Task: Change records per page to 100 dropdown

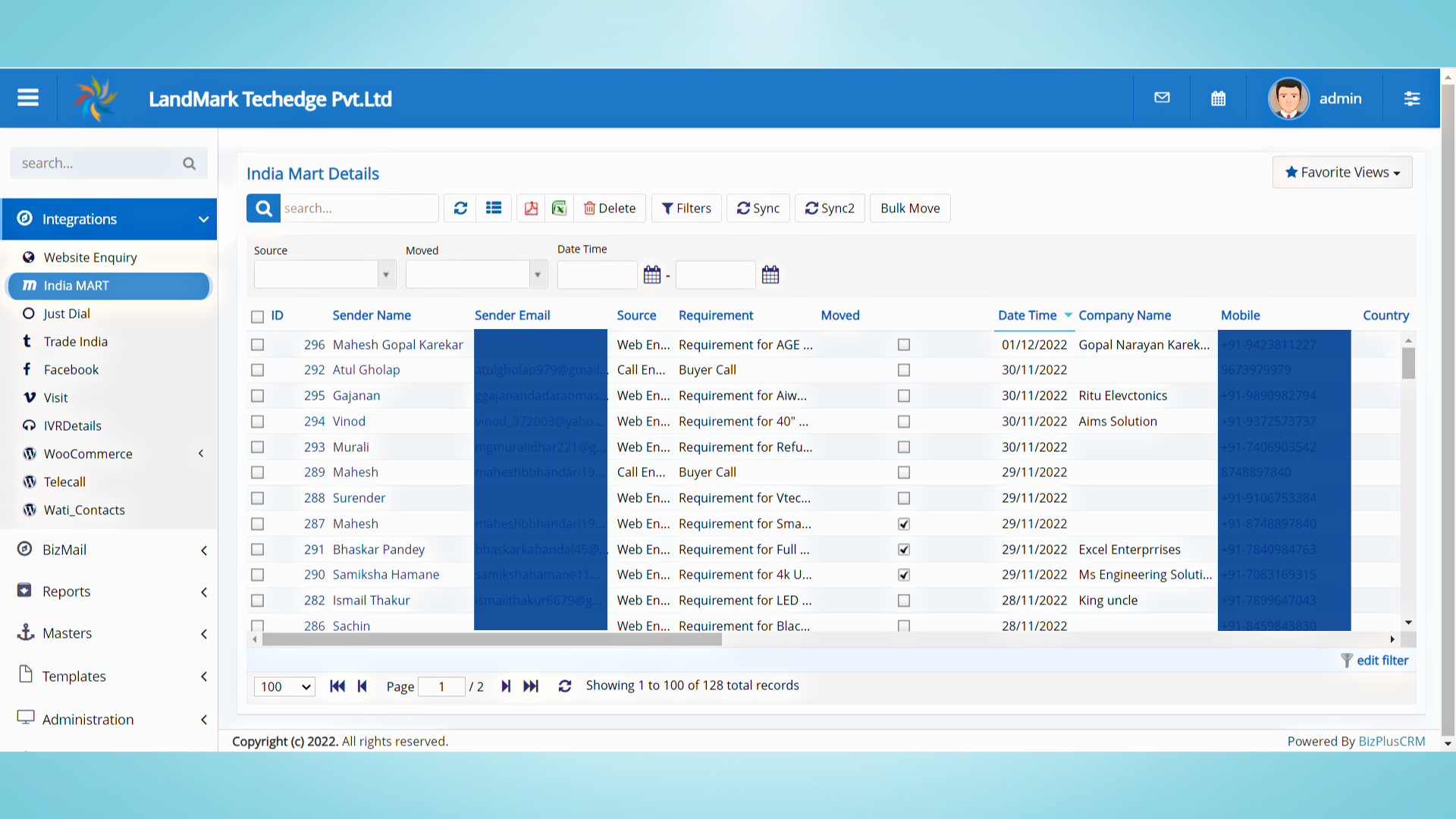Action: tap(284, 686)
